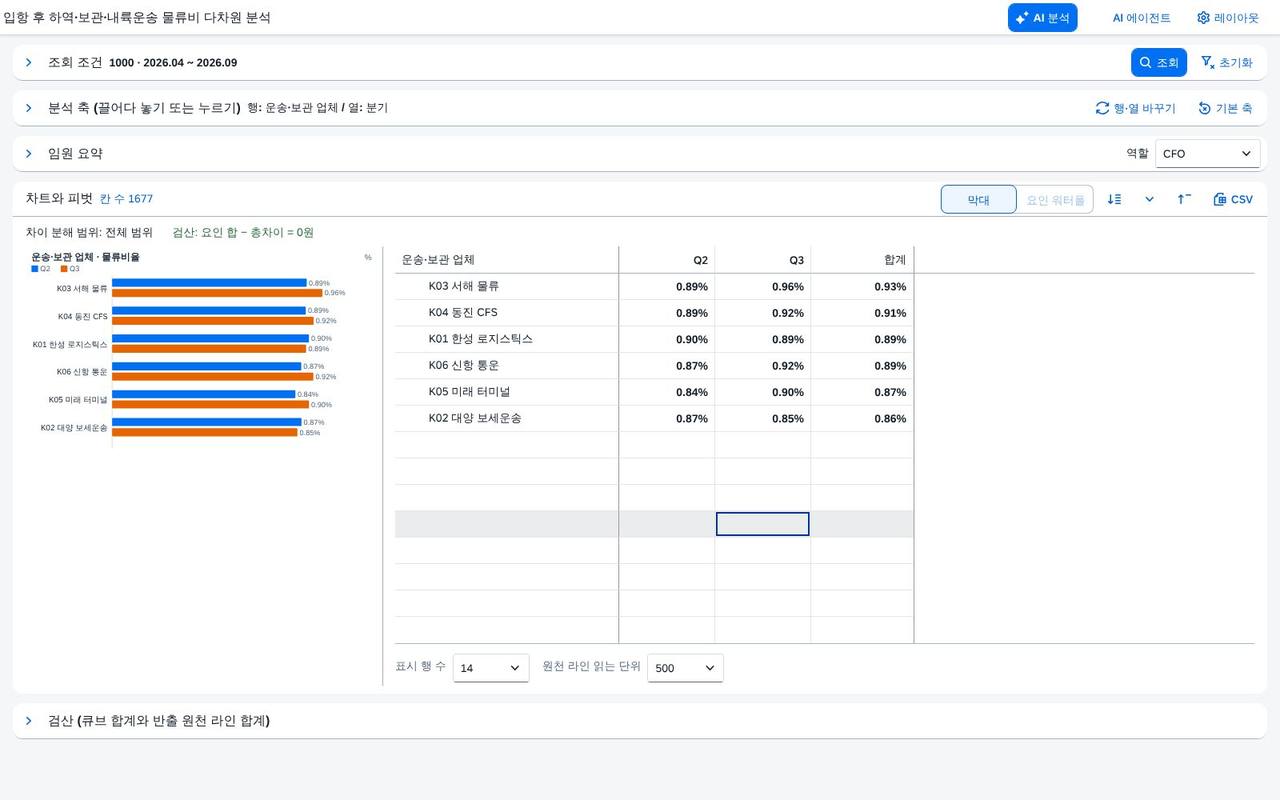Restore default axes with 기본 축

1225,108
